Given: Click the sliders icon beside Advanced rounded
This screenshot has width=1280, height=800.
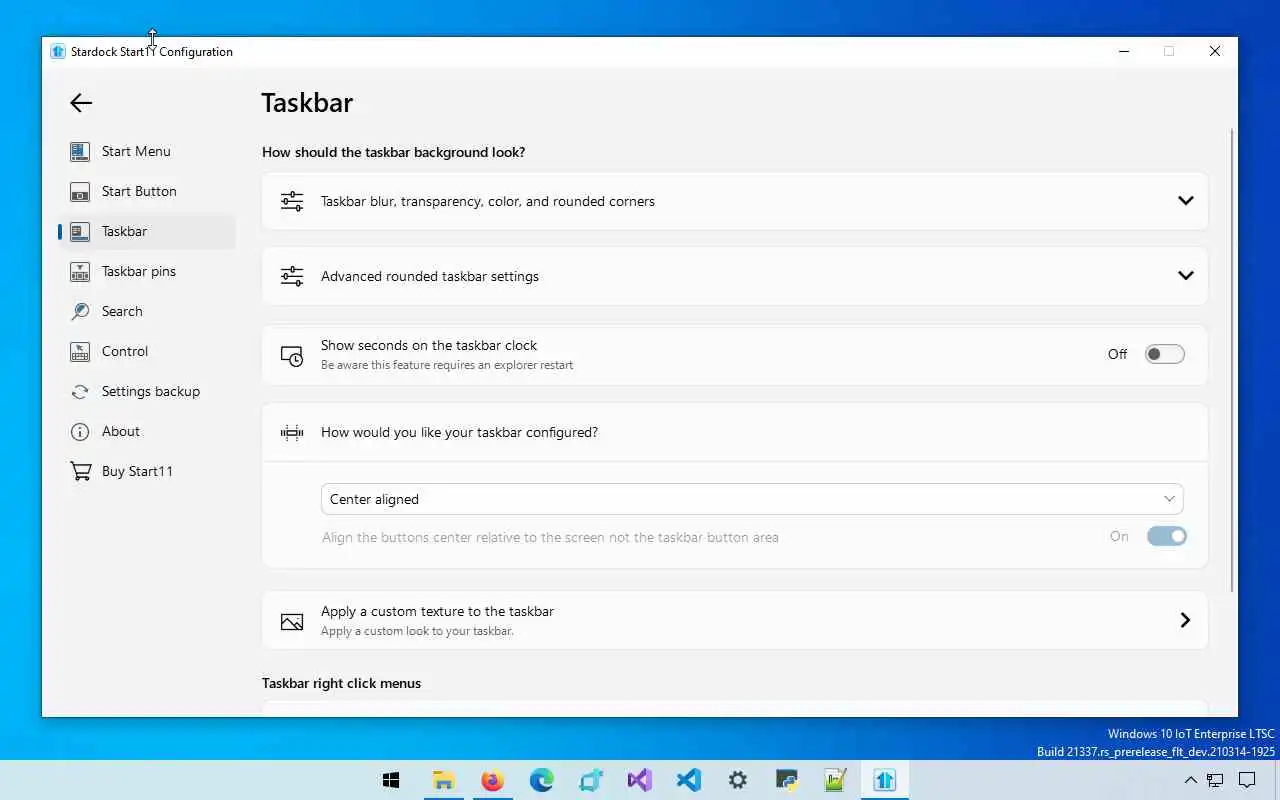Looking at the screenshot, I should (x=291, y=276).
